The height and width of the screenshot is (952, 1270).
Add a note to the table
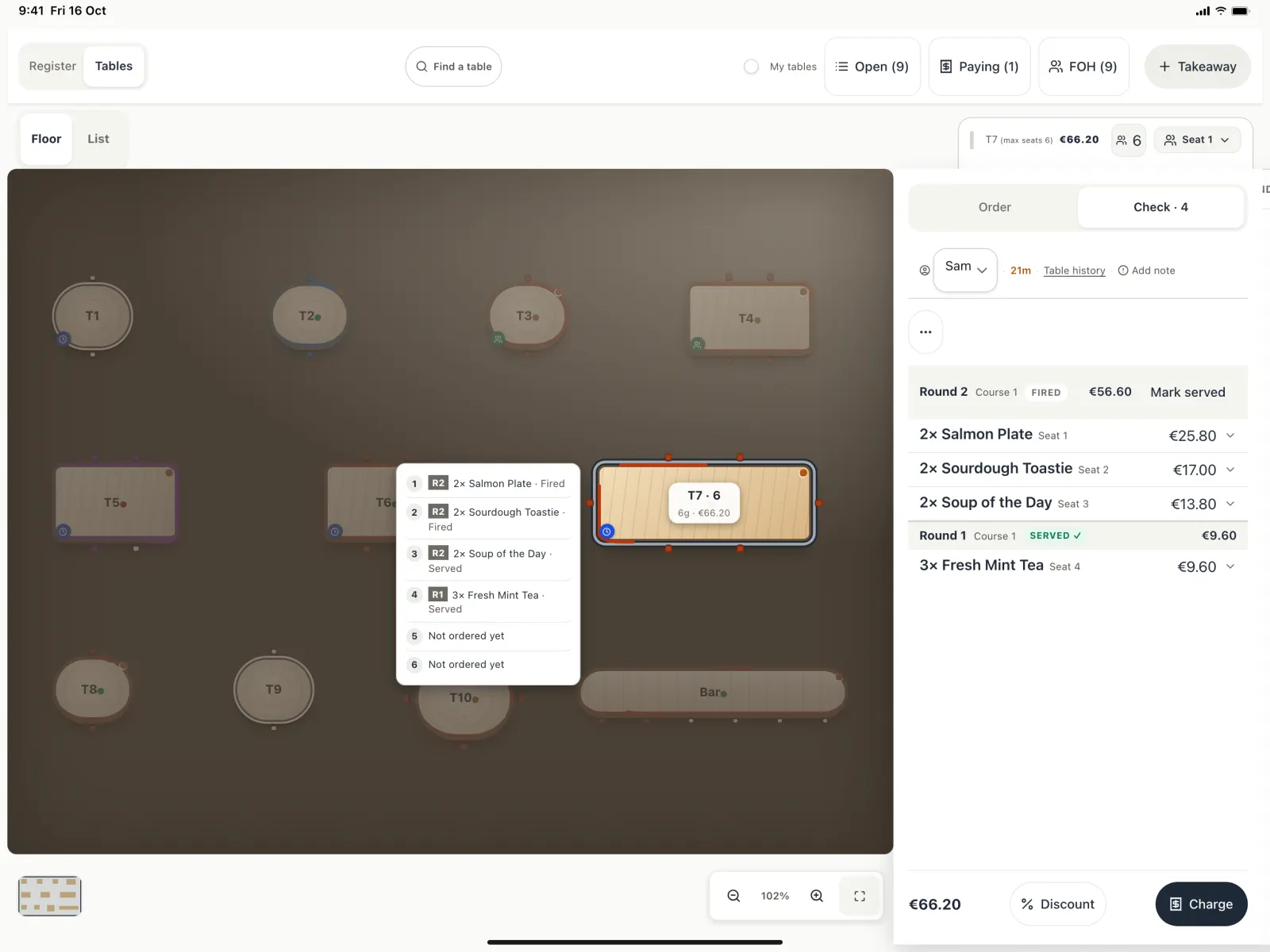click(1146, 271)
